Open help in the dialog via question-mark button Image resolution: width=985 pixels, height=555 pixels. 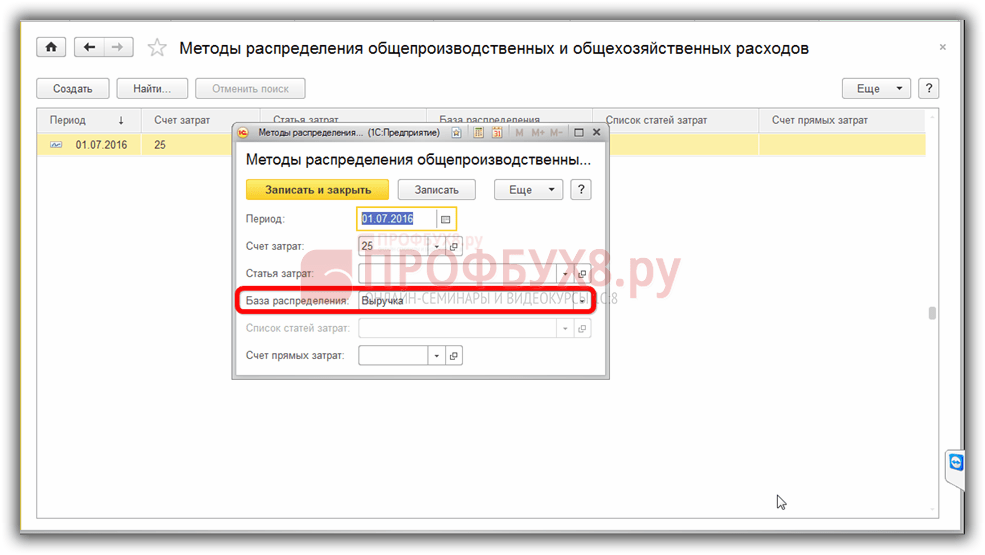coord(581,189)
